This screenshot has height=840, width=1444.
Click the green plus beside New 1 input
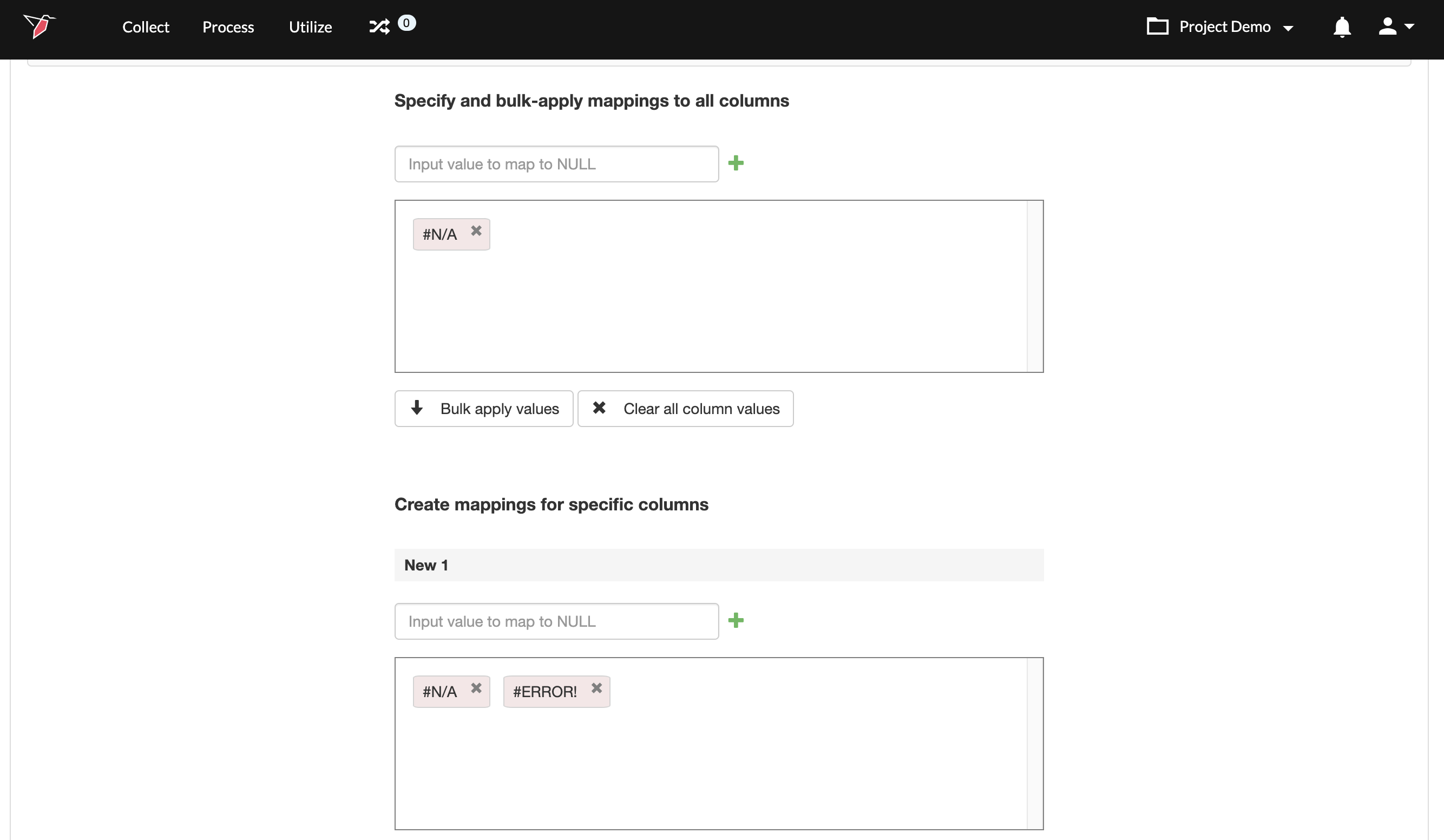pyautogui.click(x=736, y=621)
